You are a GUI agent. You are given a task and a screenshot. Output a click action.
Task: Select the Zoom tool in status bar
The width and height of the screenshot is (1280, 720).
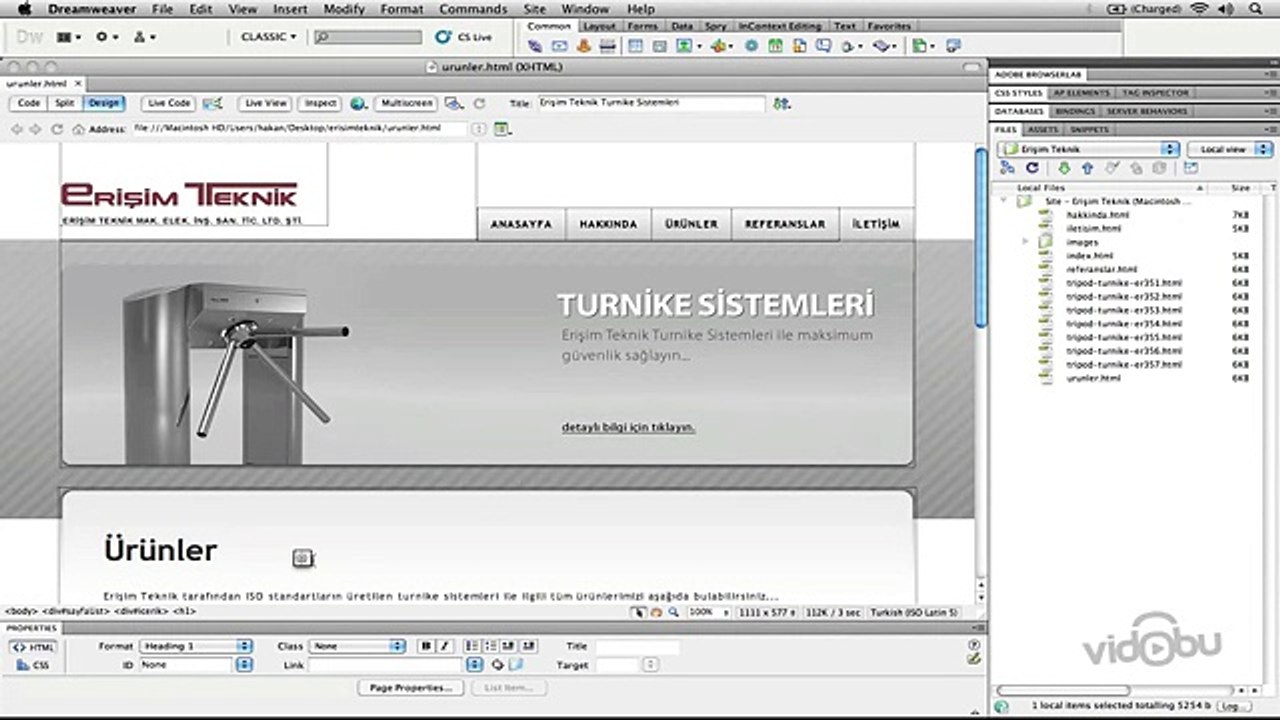(673, 611)
